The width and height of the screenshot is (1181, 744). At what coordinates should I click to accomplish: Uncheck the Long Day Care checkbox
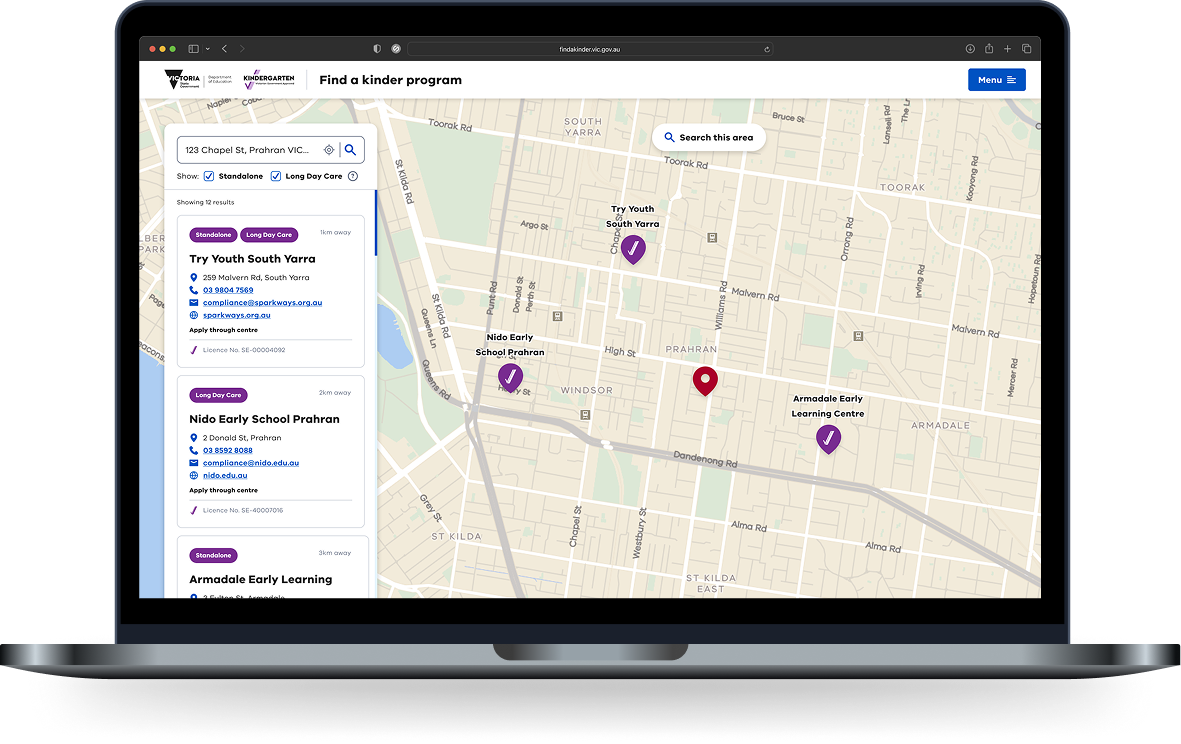tap(276, 176)
